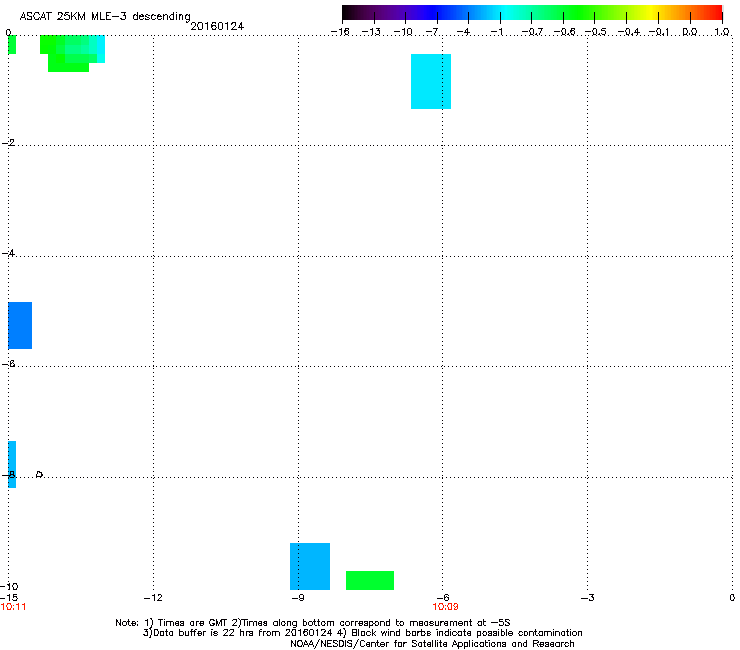Screen dimensions: 740x650
Task: Click the date label "20160124" in header
Action: point(217,26)
